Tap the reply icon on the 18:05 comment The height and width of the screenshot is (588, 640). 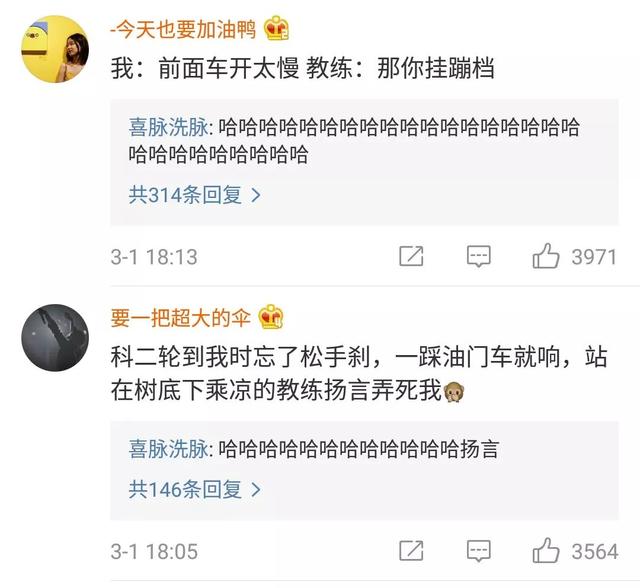479,551
